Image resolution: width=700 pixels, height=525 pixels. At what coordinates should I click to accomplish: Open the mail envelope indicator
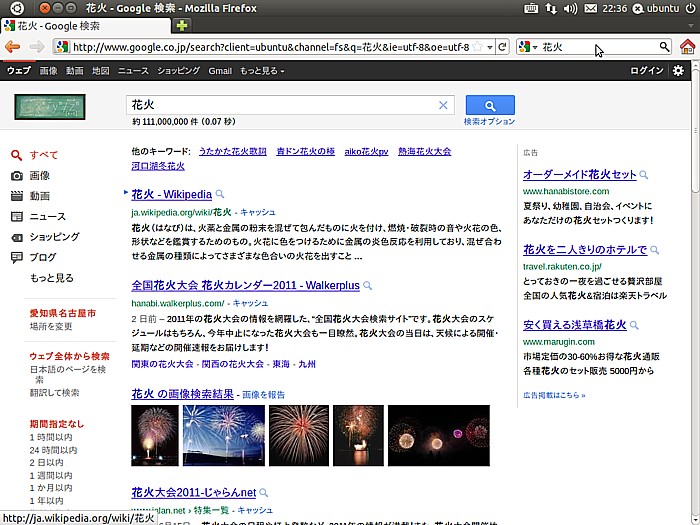click(591, 8)
